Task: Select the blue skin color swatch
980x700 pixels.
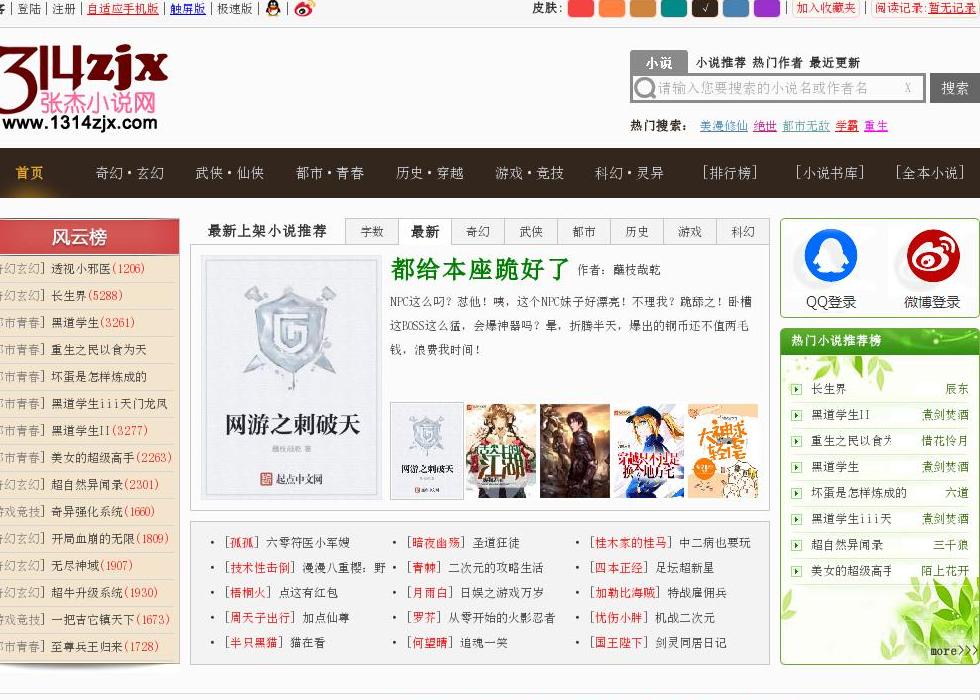Action: click(x=736, y=8)
